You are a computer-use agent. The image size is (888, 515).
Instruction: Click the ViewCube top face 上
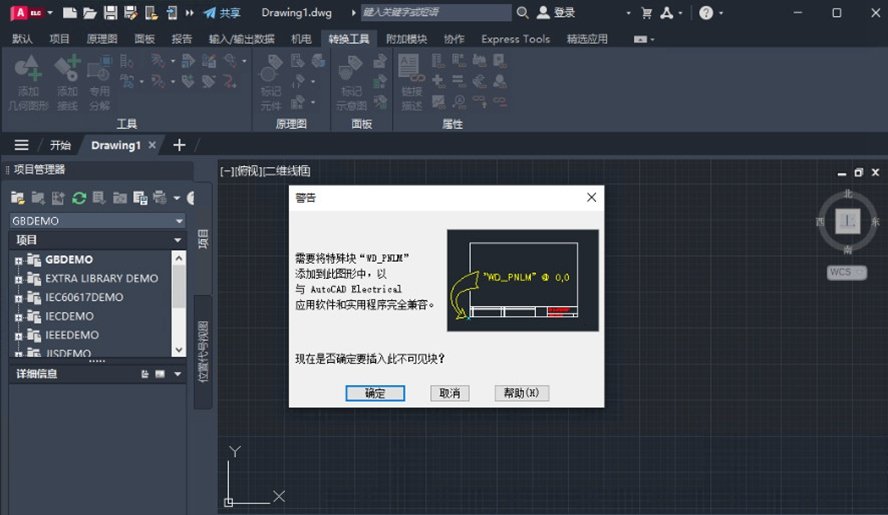click(x=847, y=221)
